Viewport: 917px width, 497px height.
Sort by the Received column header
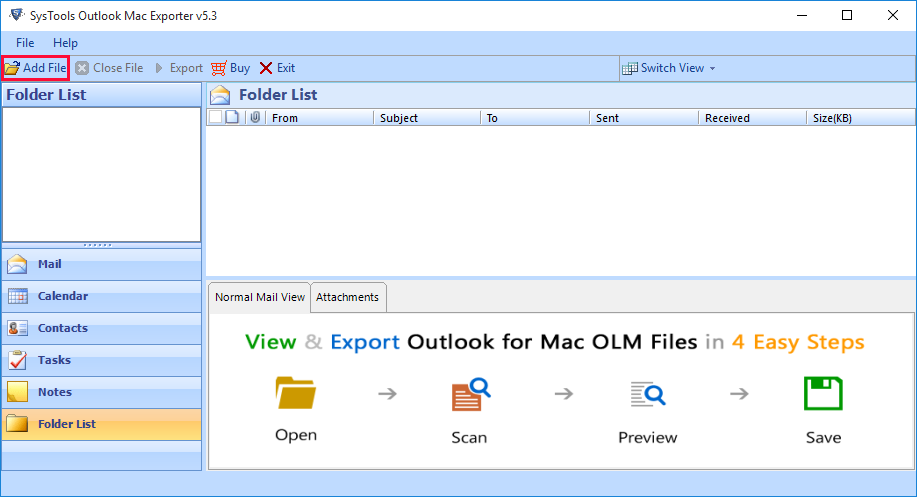click(x=752, y=118)
